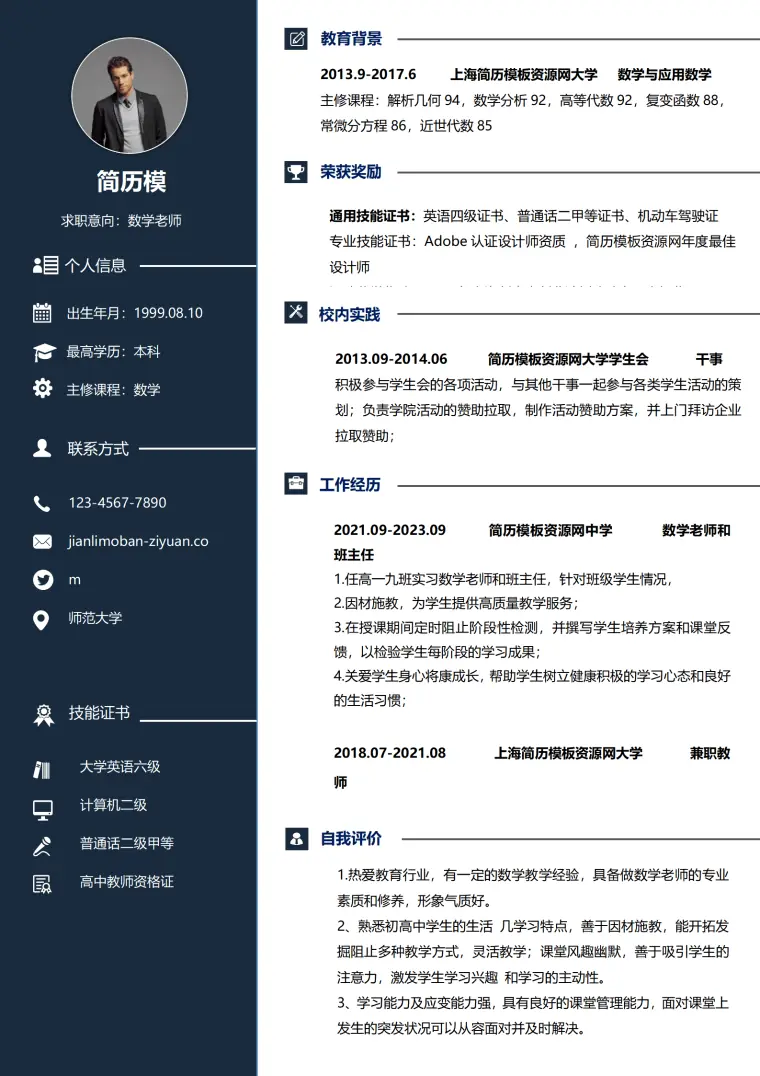The height and width of the screenshot is (1076, 760).
Task: Click the calendar icon next to 出生年月
Action: (x=43, y=313)
